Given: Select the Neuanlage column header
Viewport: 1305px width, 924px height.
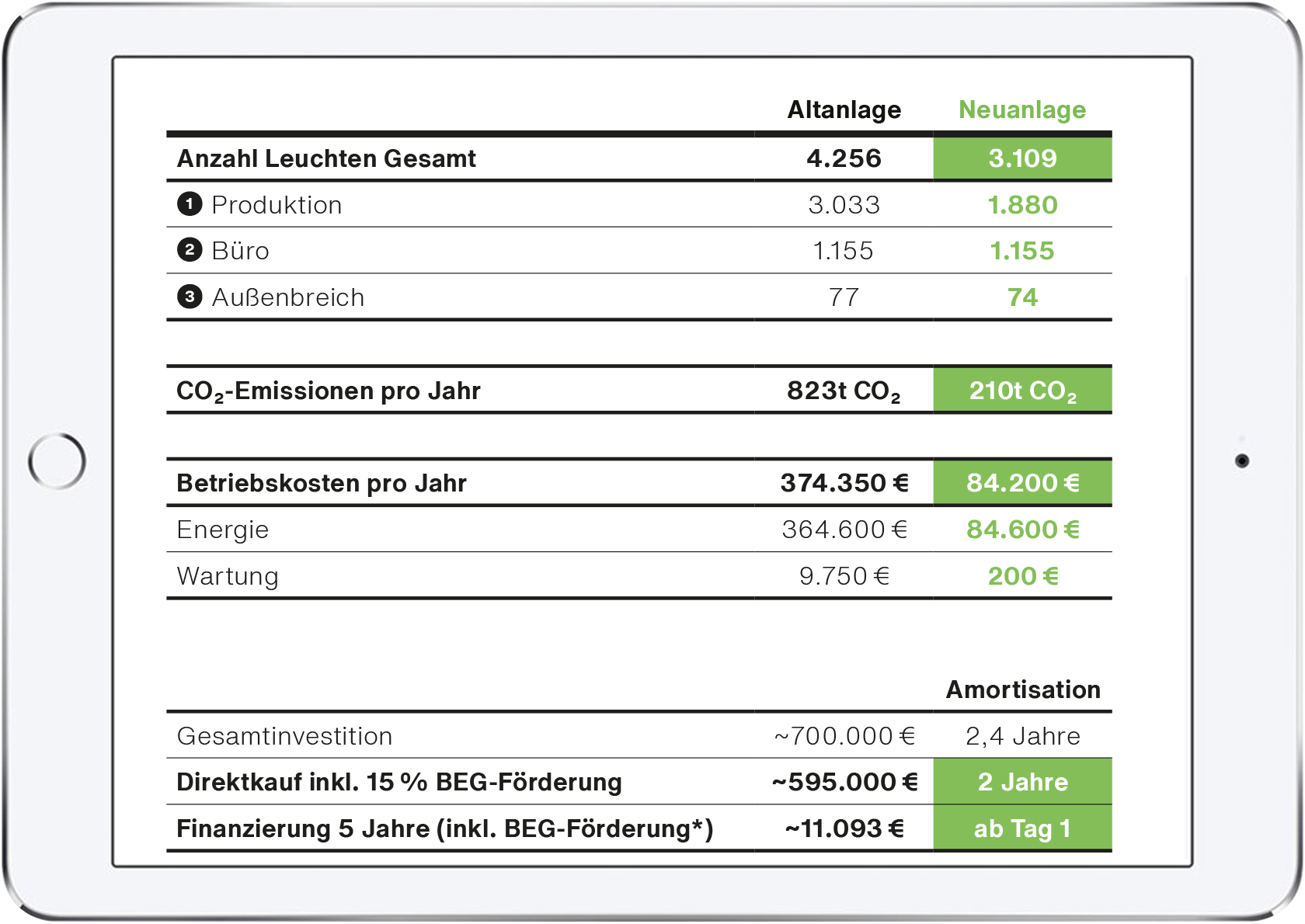Looking at the screenshot, I should [1022, 110].
